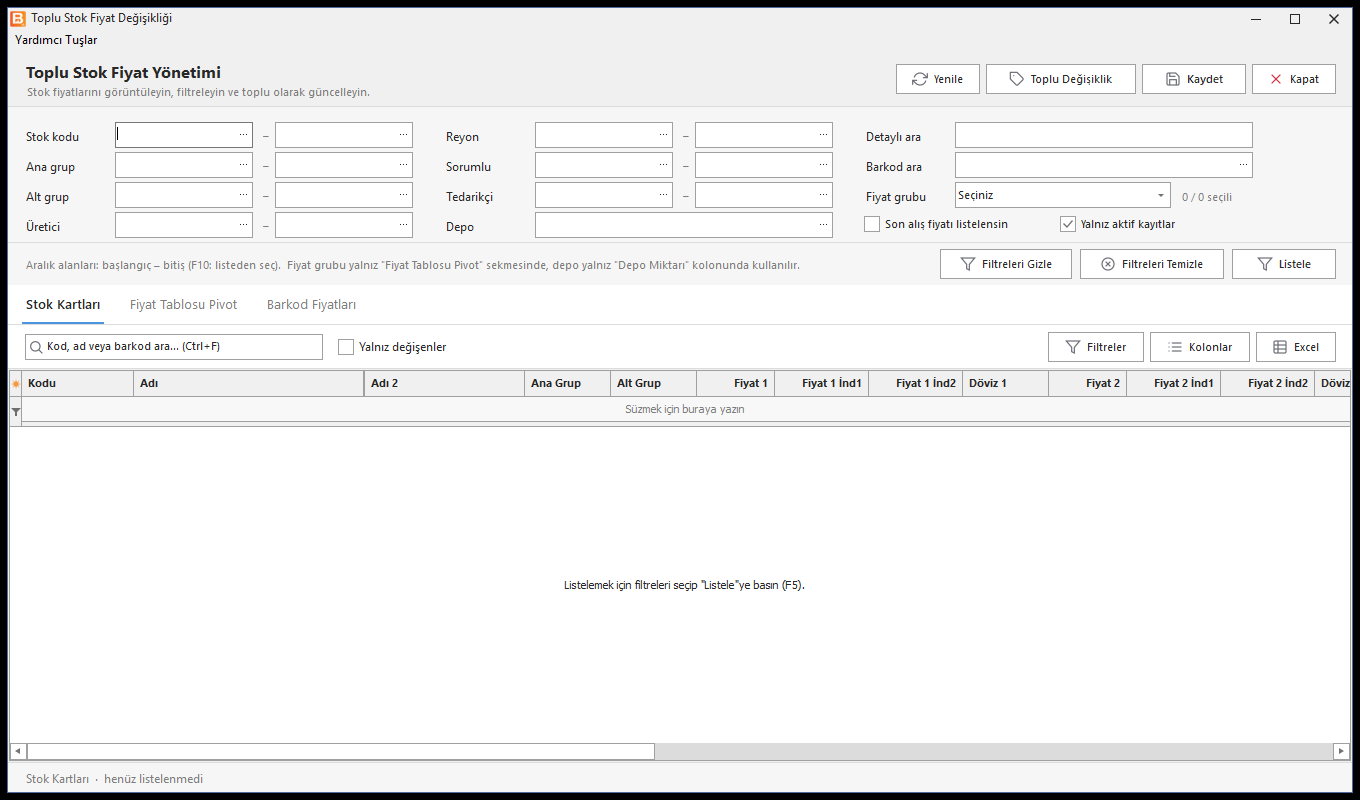Click the right arrow of the horizontal scrollbar
Image resolution: width=1360 pixels, height=800 pixels.
(1341, 751)
